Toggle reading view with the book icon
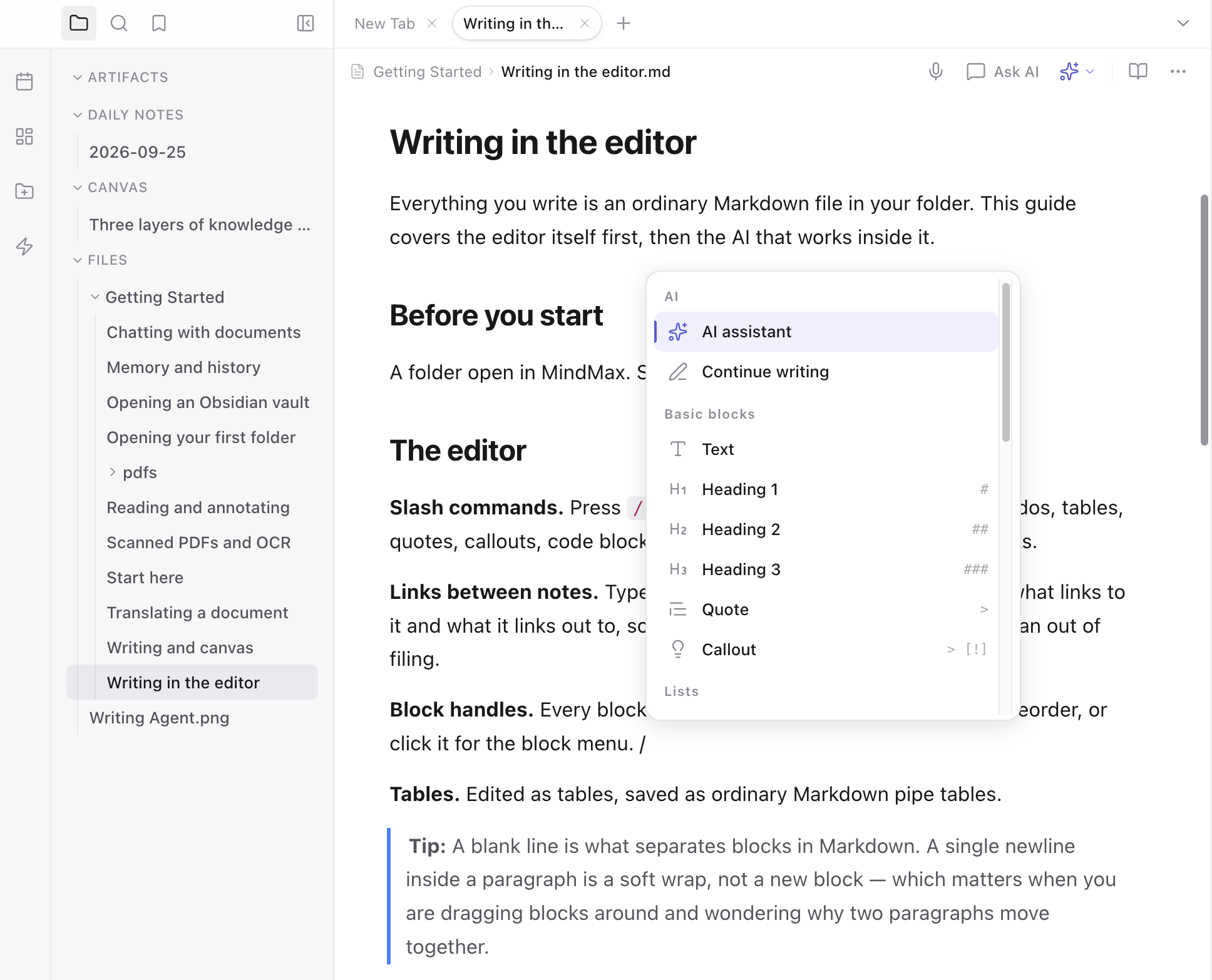The height and width of the screenshot is (980, 1212). click(x=1138, y=72)
